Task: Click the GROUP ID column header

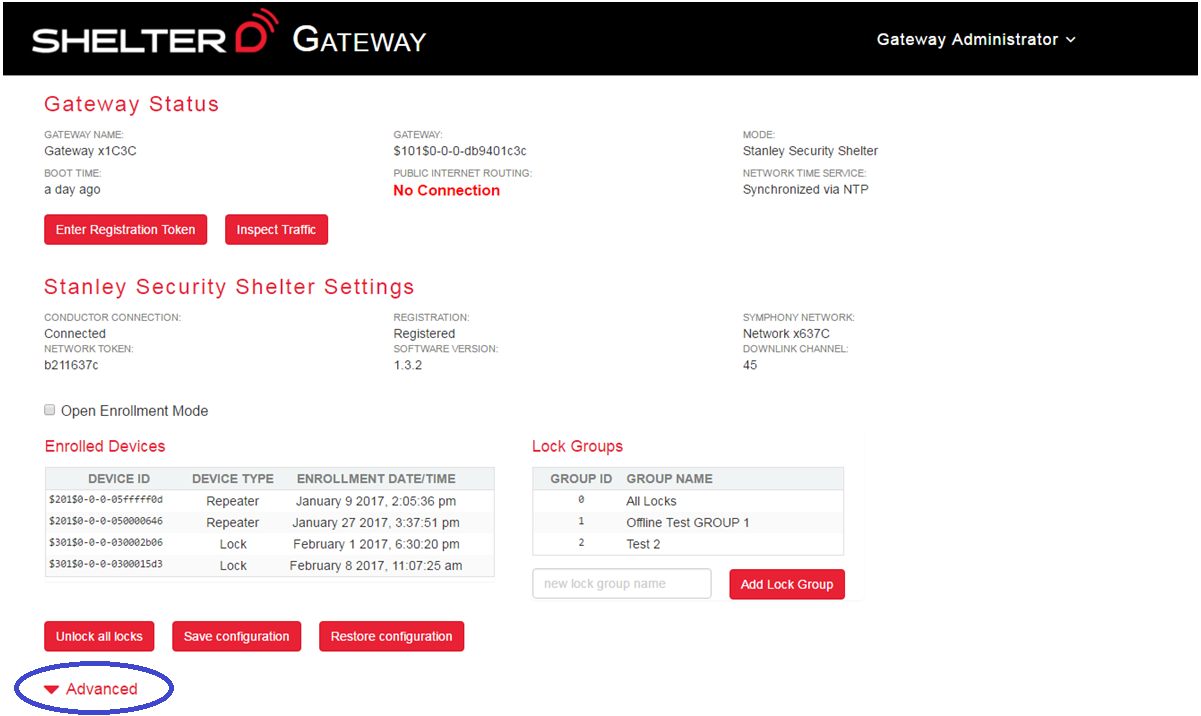Action: pos(581,479)
